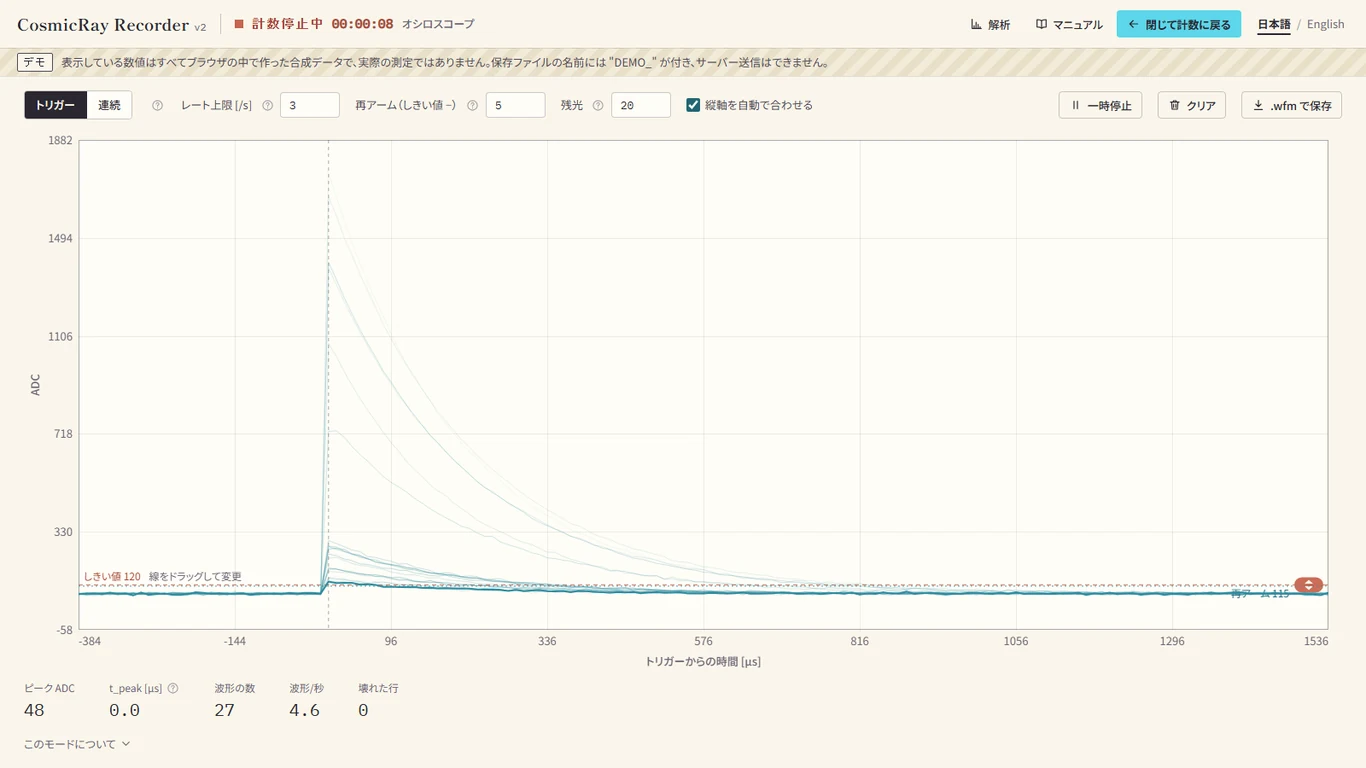Switch to 連続 mode
The width and height of the screenshot is (1366, 768).
tap(109, 105)
